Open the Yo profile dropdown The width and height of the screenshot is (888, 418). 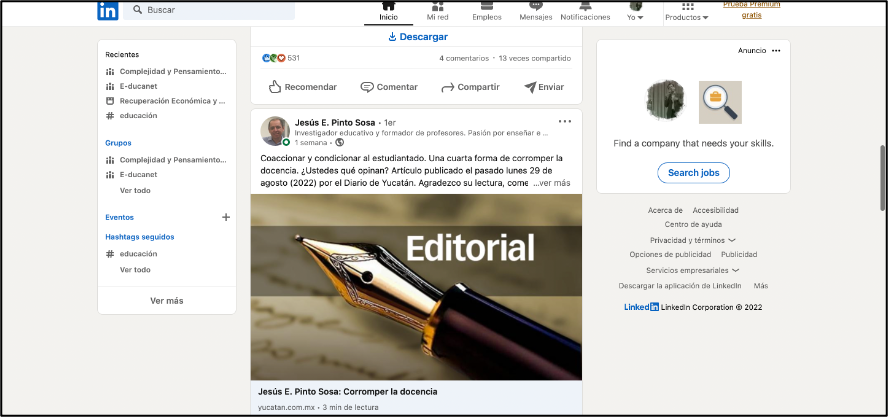(636, 12)
